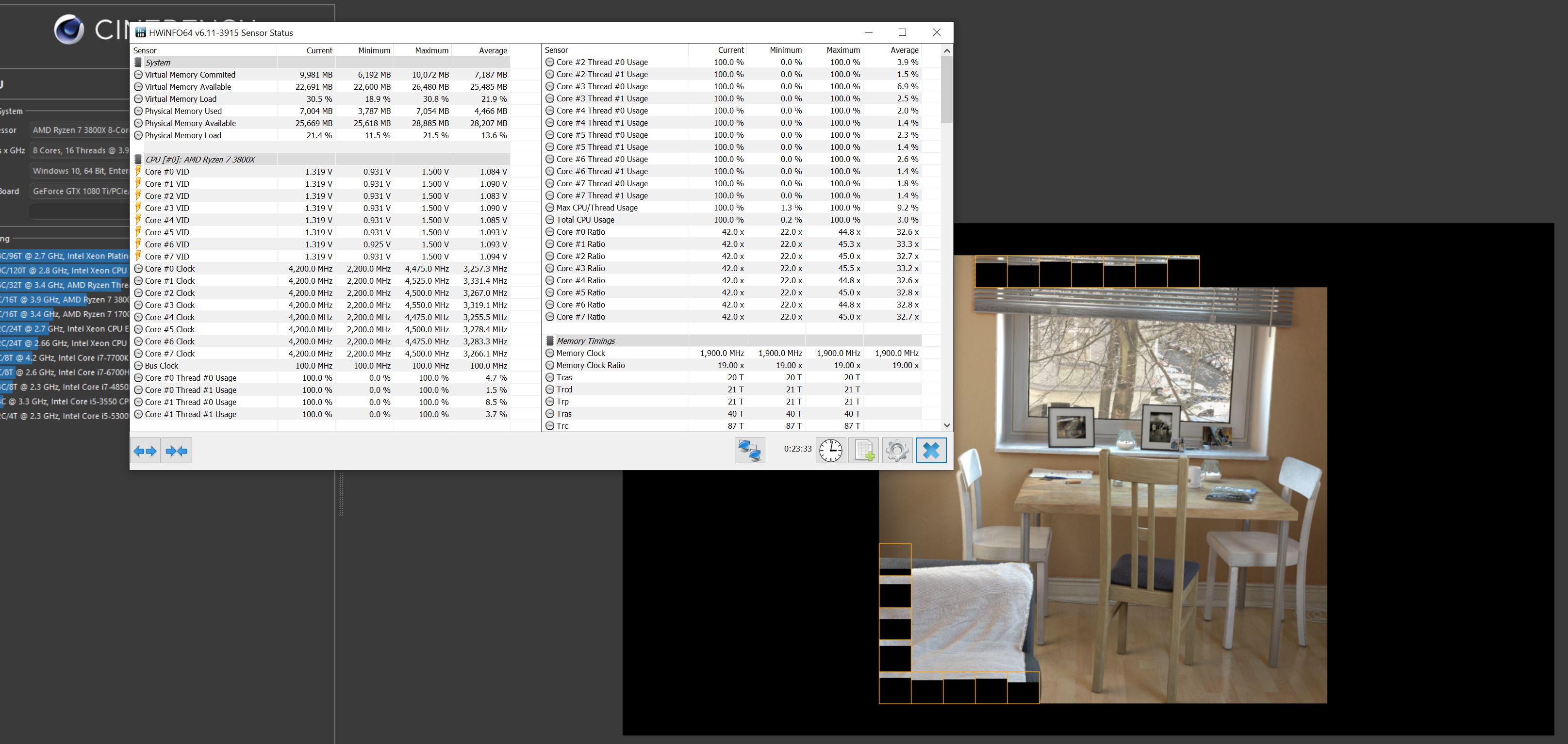Select the AMD Ryzen Threadripper ranking entry
1568x744 pixels.
[64, 285]
